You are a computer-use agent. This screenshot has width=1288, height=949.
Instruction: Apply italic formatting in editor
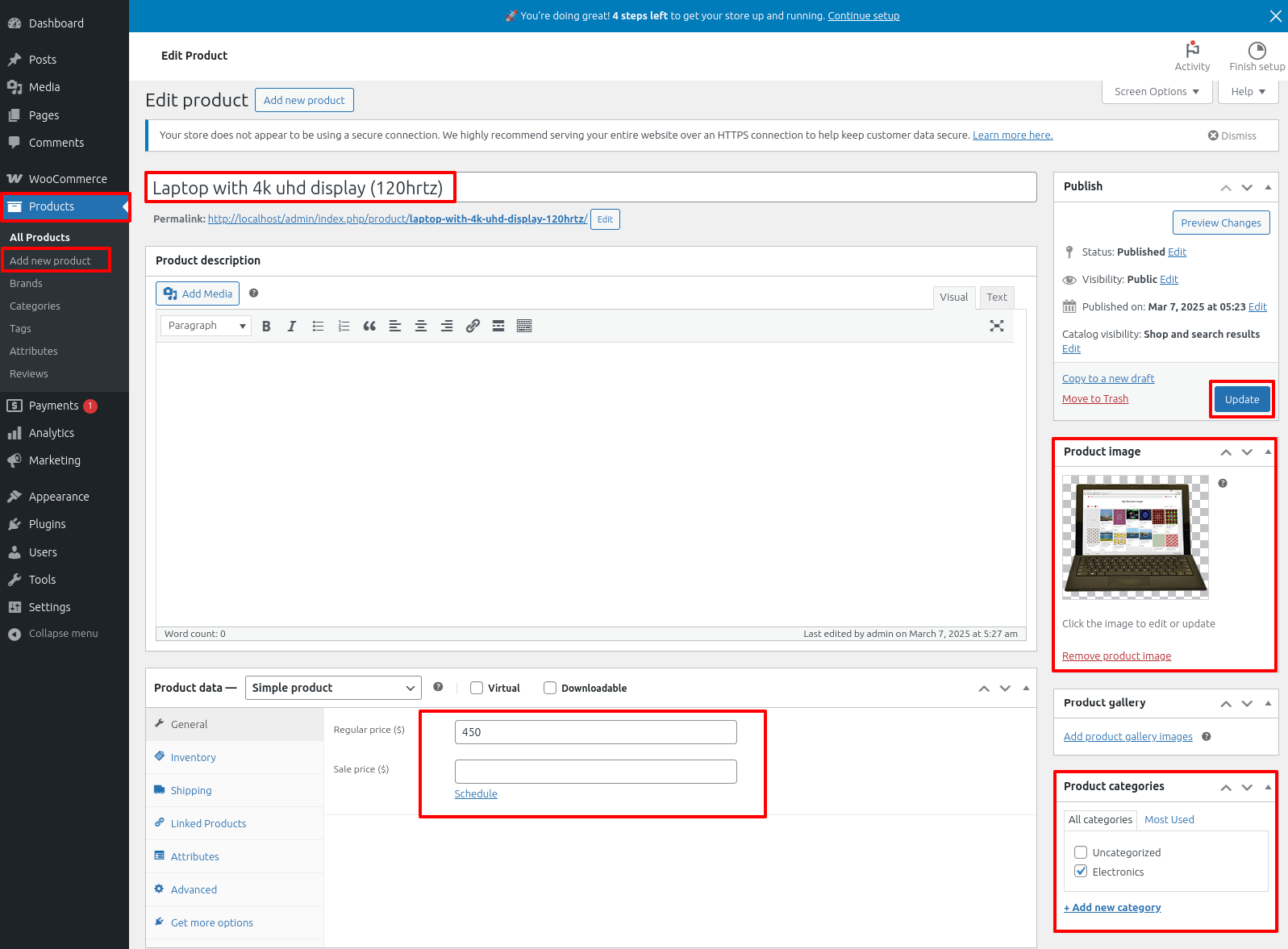click(x=292, y=326)
